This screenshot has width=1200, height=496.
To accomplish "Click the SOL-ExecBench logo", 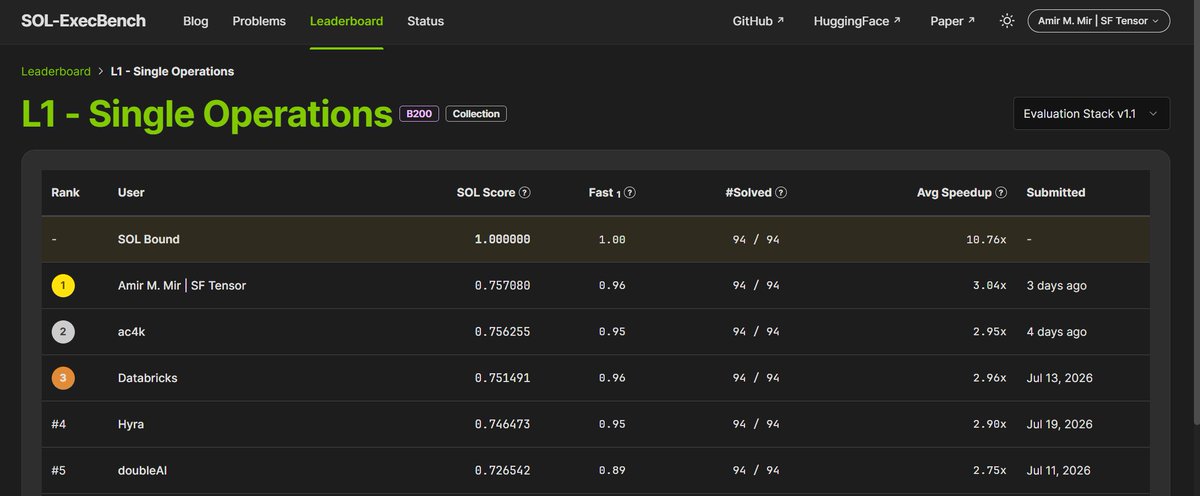I will pyautogui.click(x=85, y=21).
